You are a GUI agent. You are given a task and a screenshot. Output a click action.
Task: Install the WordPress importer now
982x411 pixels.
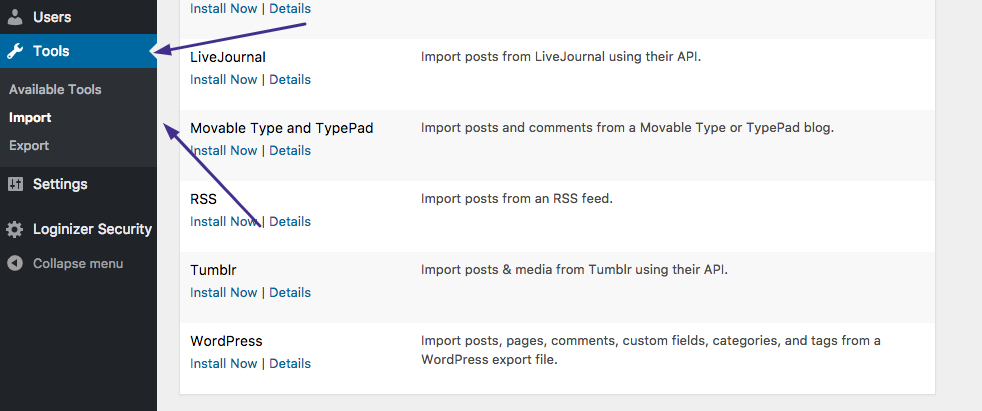coord(223,364)
